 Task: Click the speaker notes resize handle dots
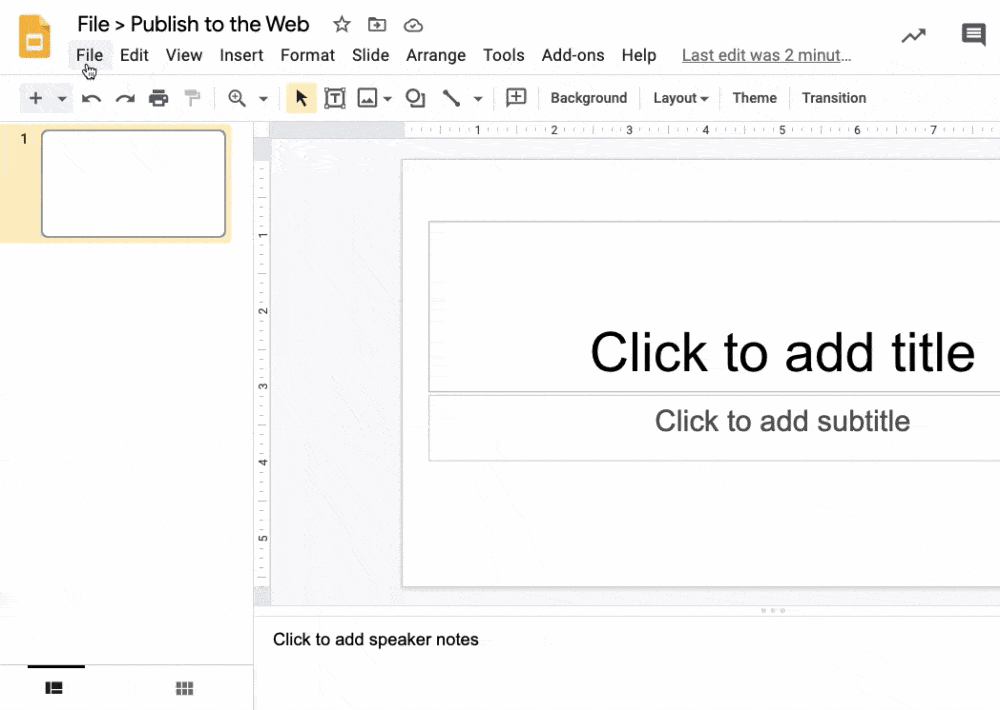pyautogui.click(x=772, y=610)
